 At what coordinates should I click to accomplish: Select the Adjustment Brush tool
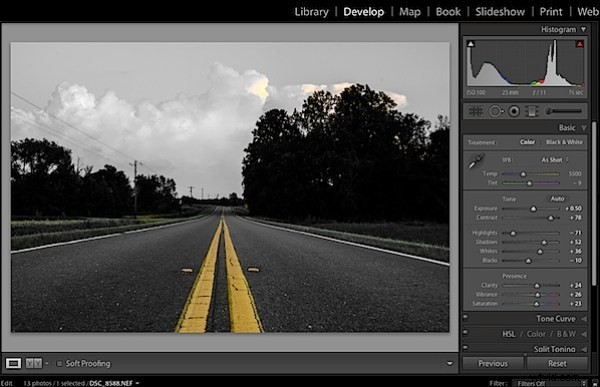564,111
